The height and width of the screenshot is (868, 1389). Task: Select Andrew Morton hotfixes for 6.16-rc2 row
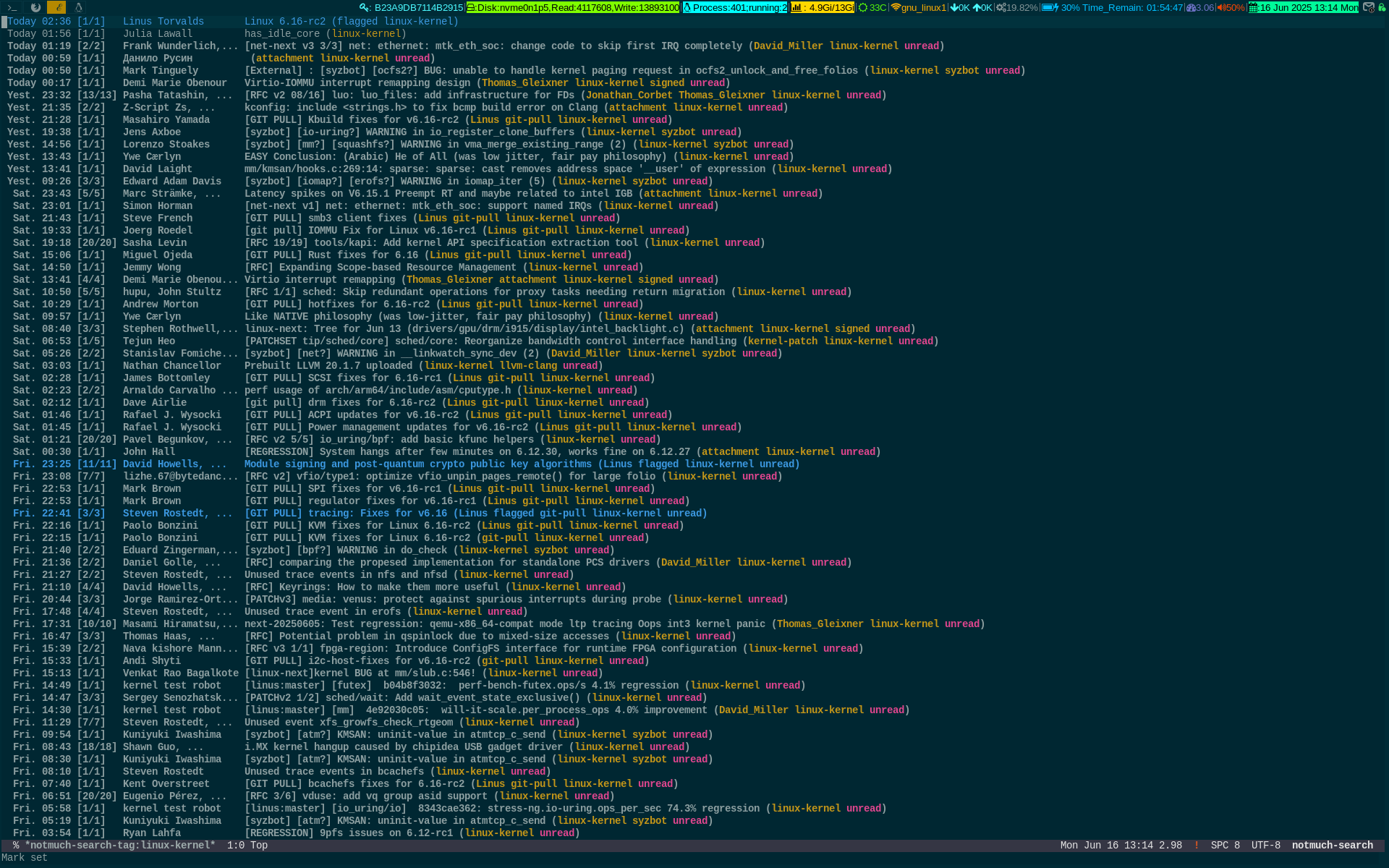pos(694,304)
